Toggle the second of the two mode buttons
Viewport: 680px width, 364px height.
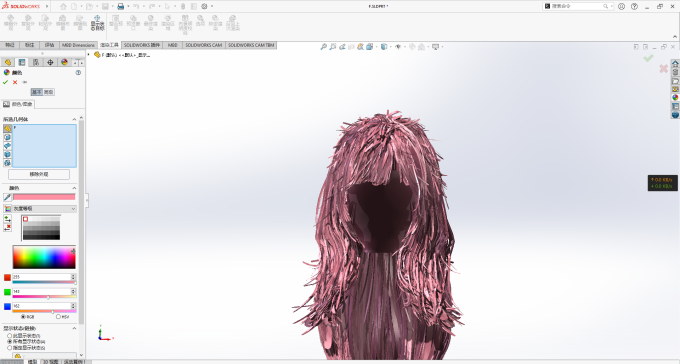(49, 92)
